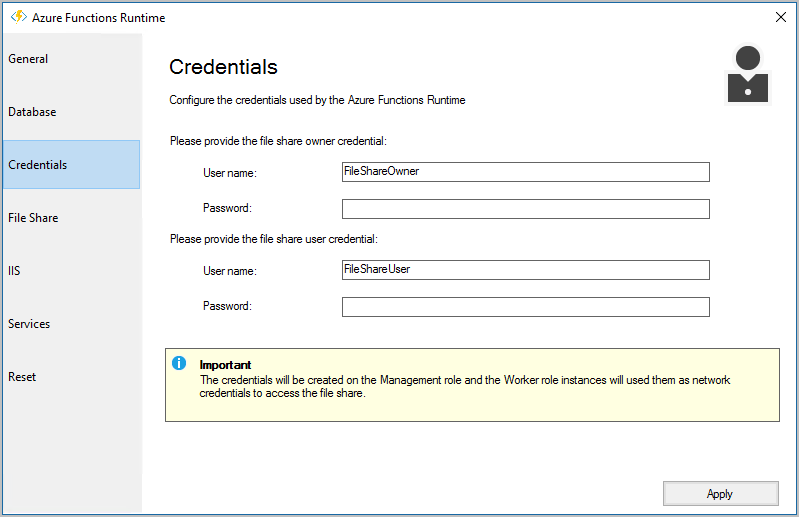Click the Credentials page heading
This screenshot has width=799, height=517.
223,67
